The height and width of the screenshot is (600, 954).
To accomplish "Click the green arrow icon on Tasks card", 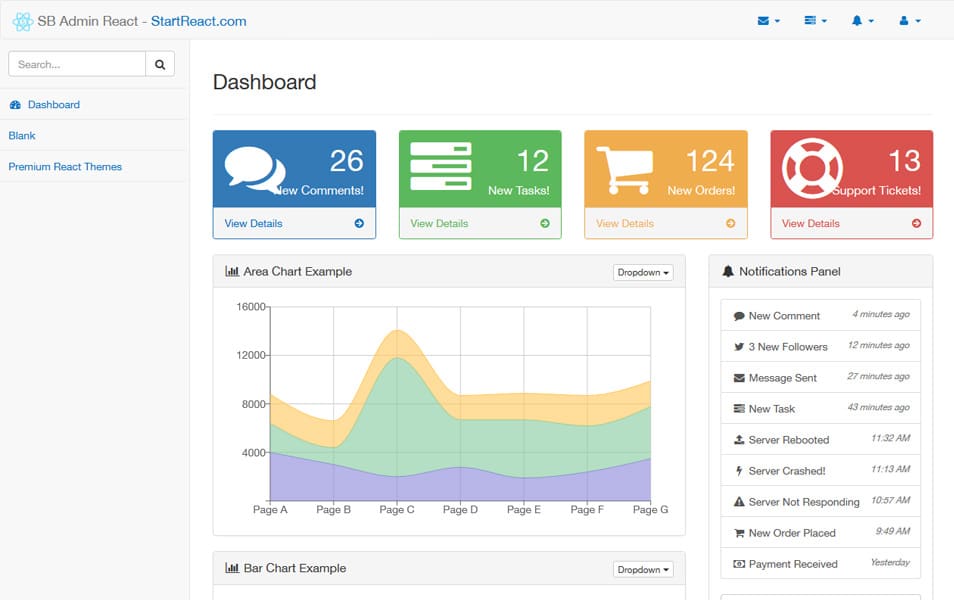I will [x=545, y=223].
